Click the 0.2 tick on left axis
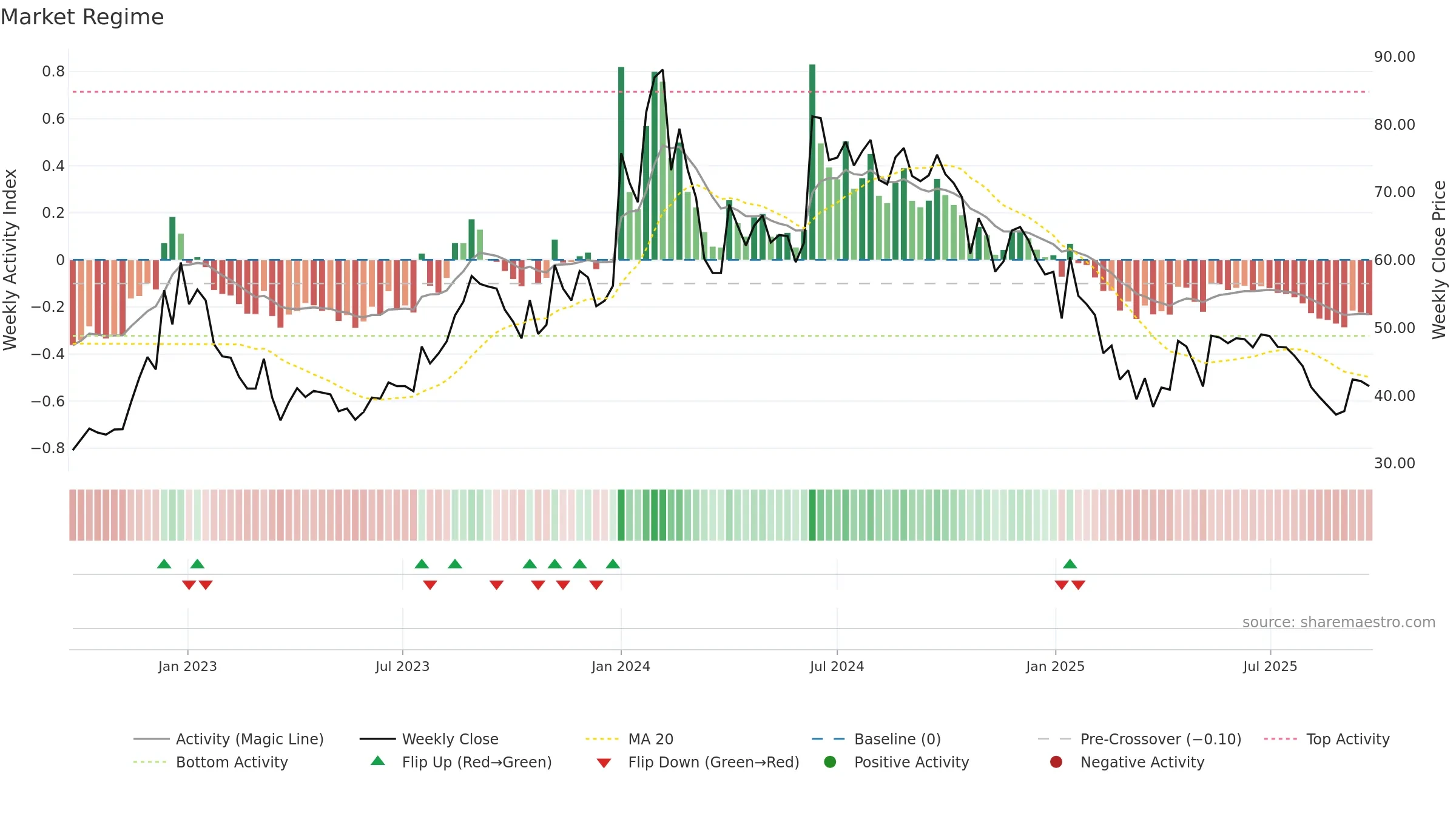The height and width of the screenshot is (819, 1456). coord(53,212)
